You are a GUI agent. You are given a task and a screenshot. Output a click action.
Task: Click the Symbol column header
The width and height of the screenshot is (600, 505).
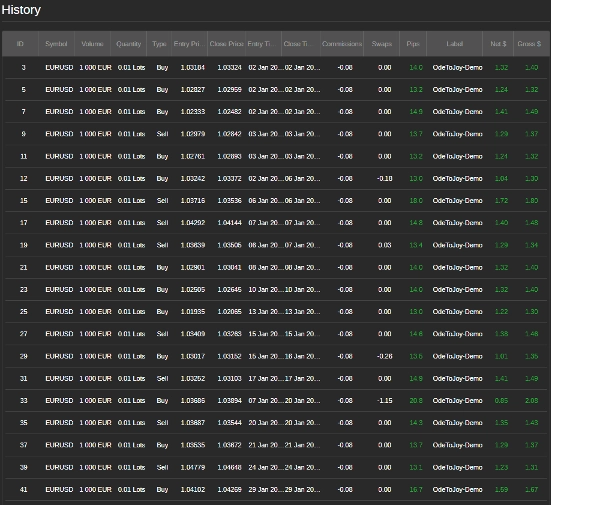[x=57, y=44]
